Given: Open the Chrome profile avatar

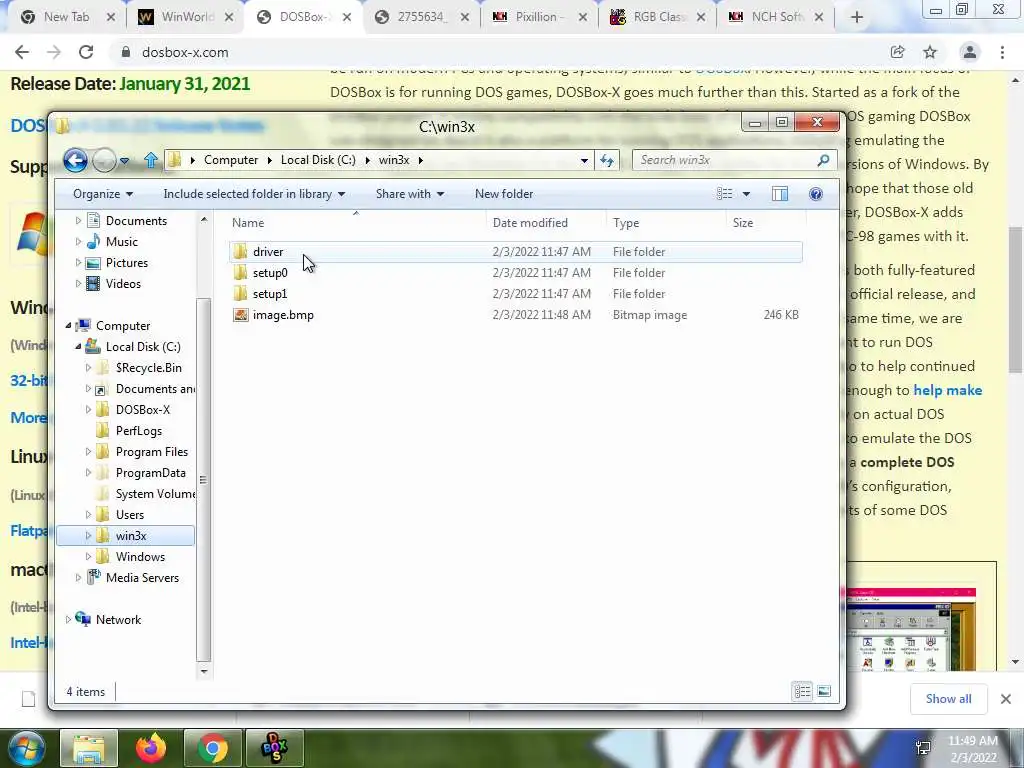Looking at the screenshot, I should point(970,52).
